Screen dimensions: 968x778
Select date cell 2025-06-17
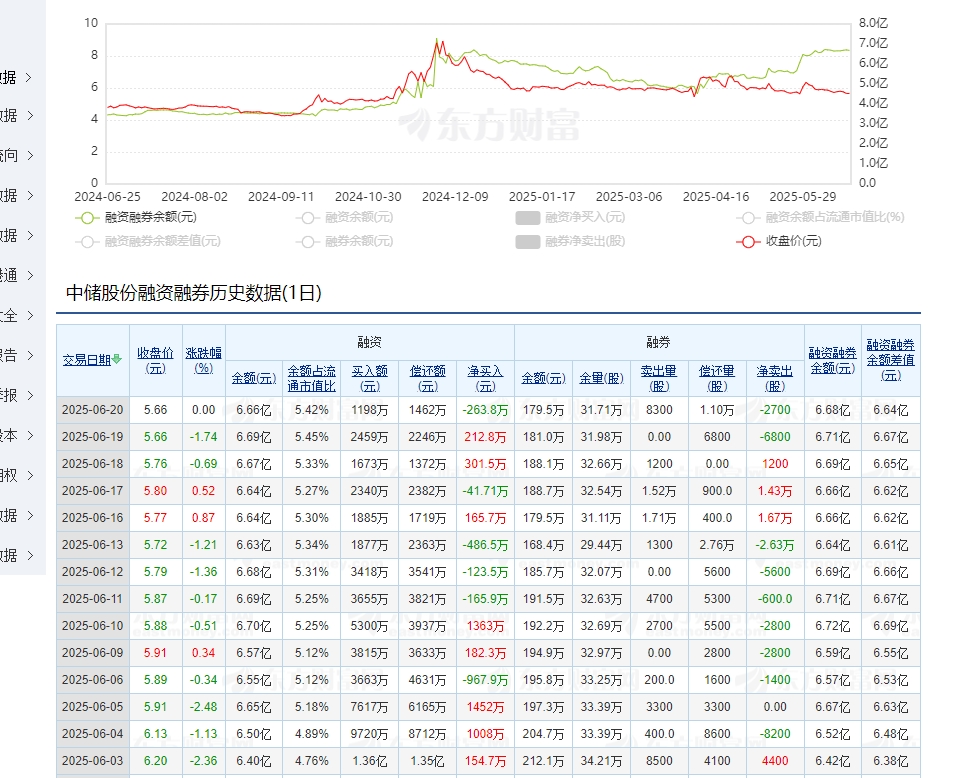tap(93, 491)
